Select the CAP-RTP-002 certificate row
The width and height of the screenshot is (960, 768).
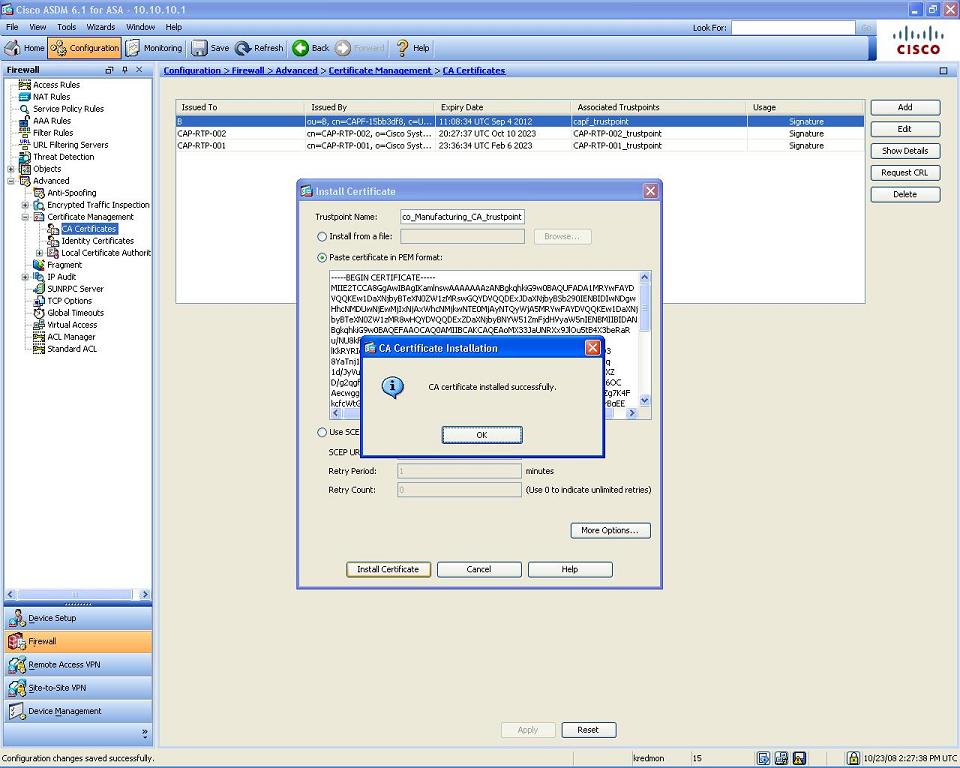click(520, 134)
